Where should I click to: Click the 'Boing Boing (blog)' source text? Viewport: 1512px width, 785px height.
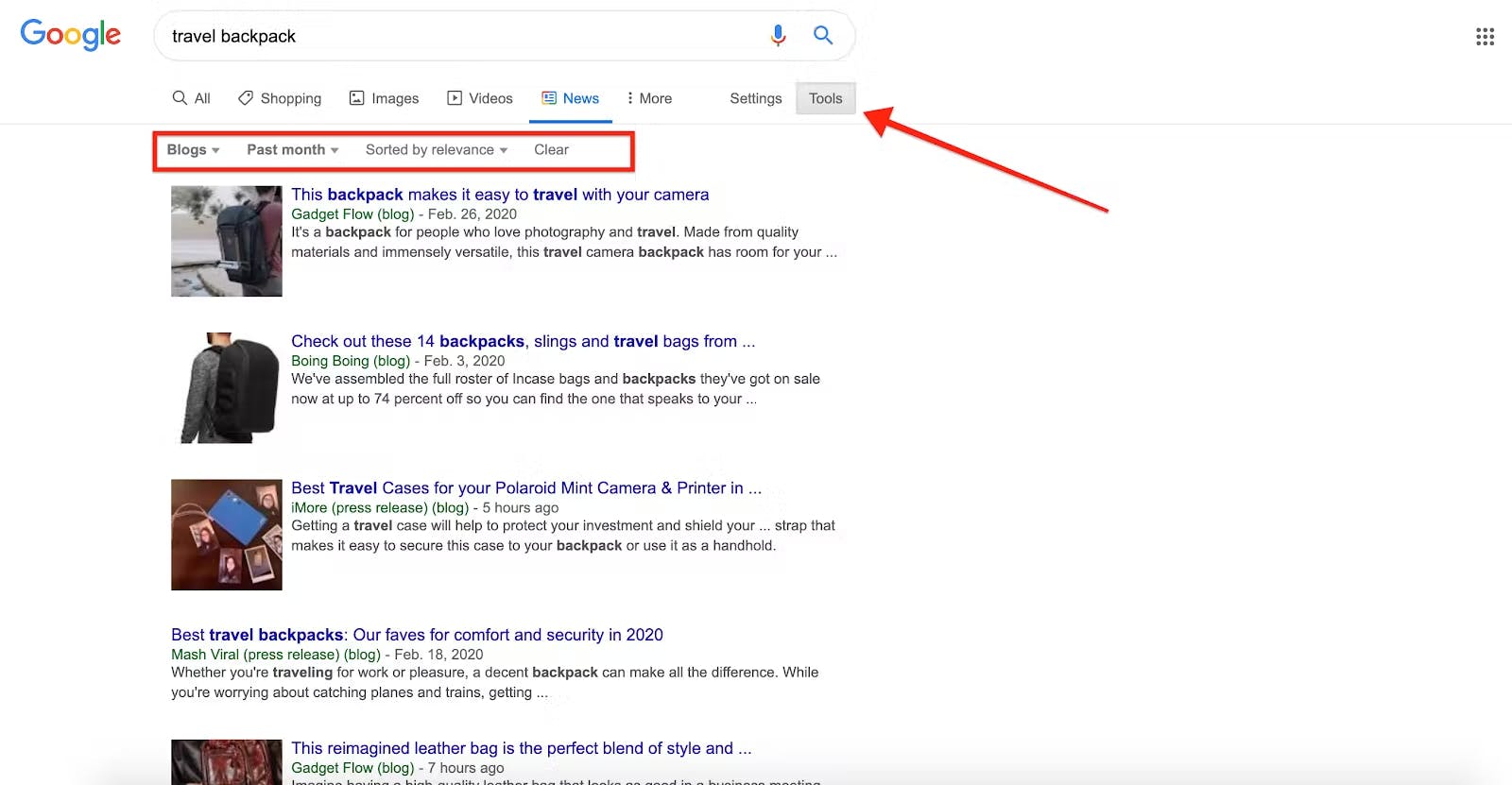351,361
